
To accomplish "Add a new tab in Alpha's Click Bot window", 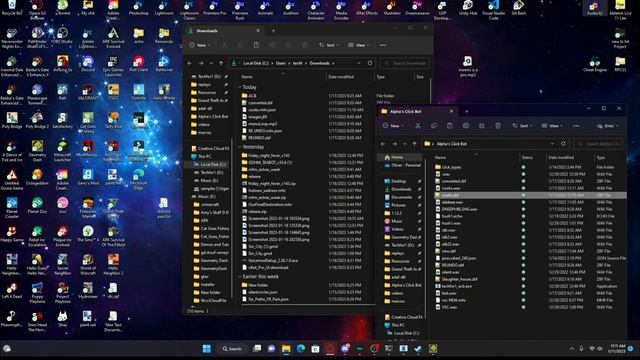I will click(467, 111).
